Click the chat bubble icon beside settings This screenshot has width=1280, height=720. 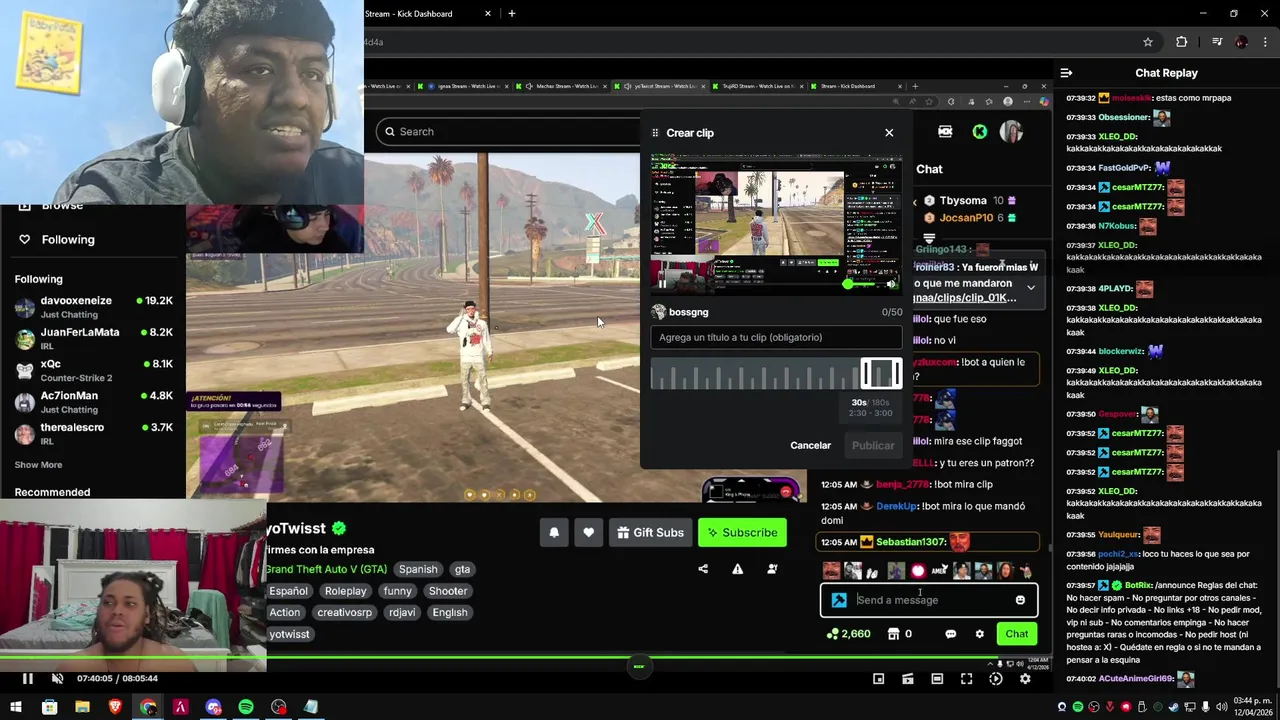(x=950, y=634)
